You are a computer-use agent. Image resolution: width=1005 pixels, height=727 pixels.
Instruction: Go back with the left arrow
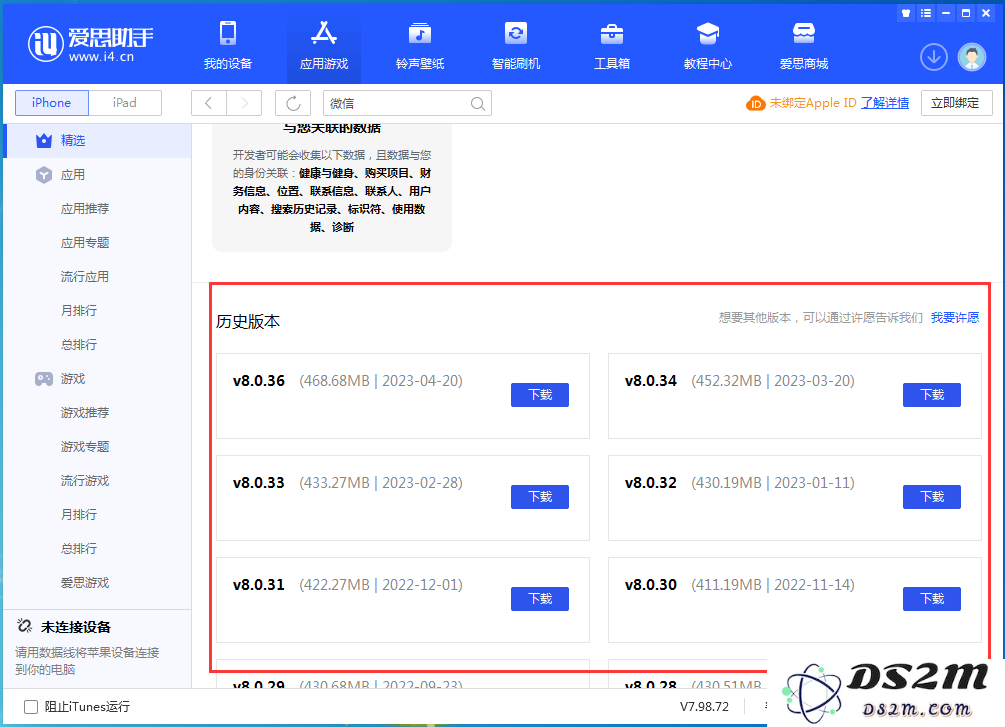(208, 103)
